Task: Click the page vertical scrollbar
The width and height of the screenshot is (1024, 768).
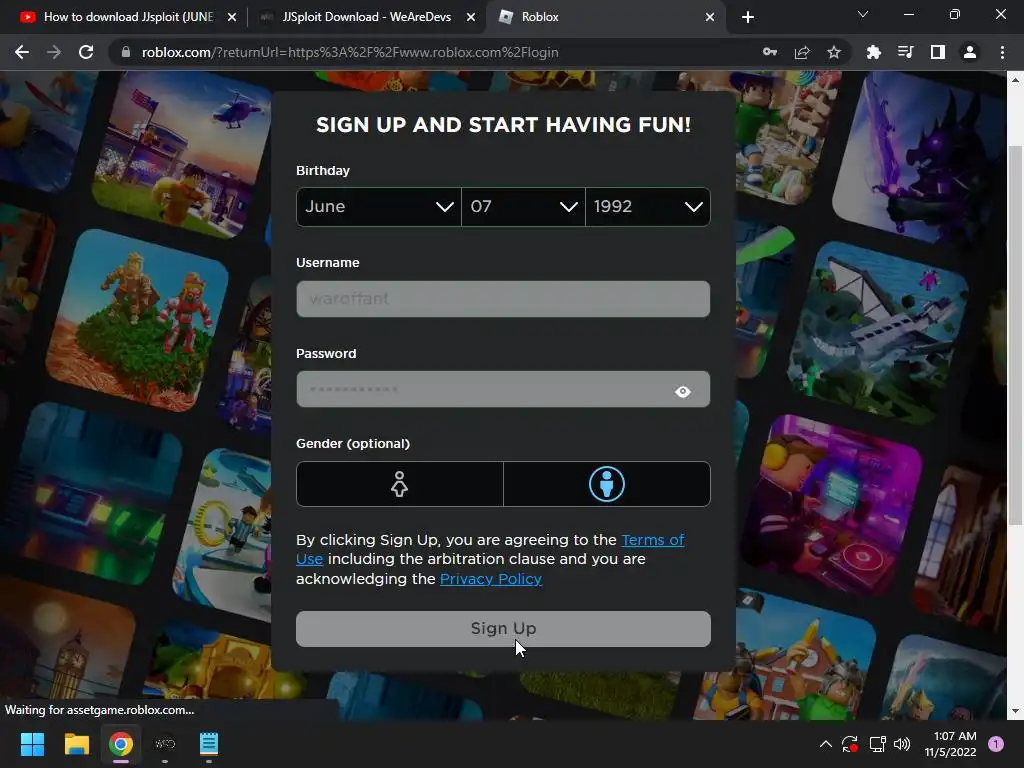Action: (1015, 335)
